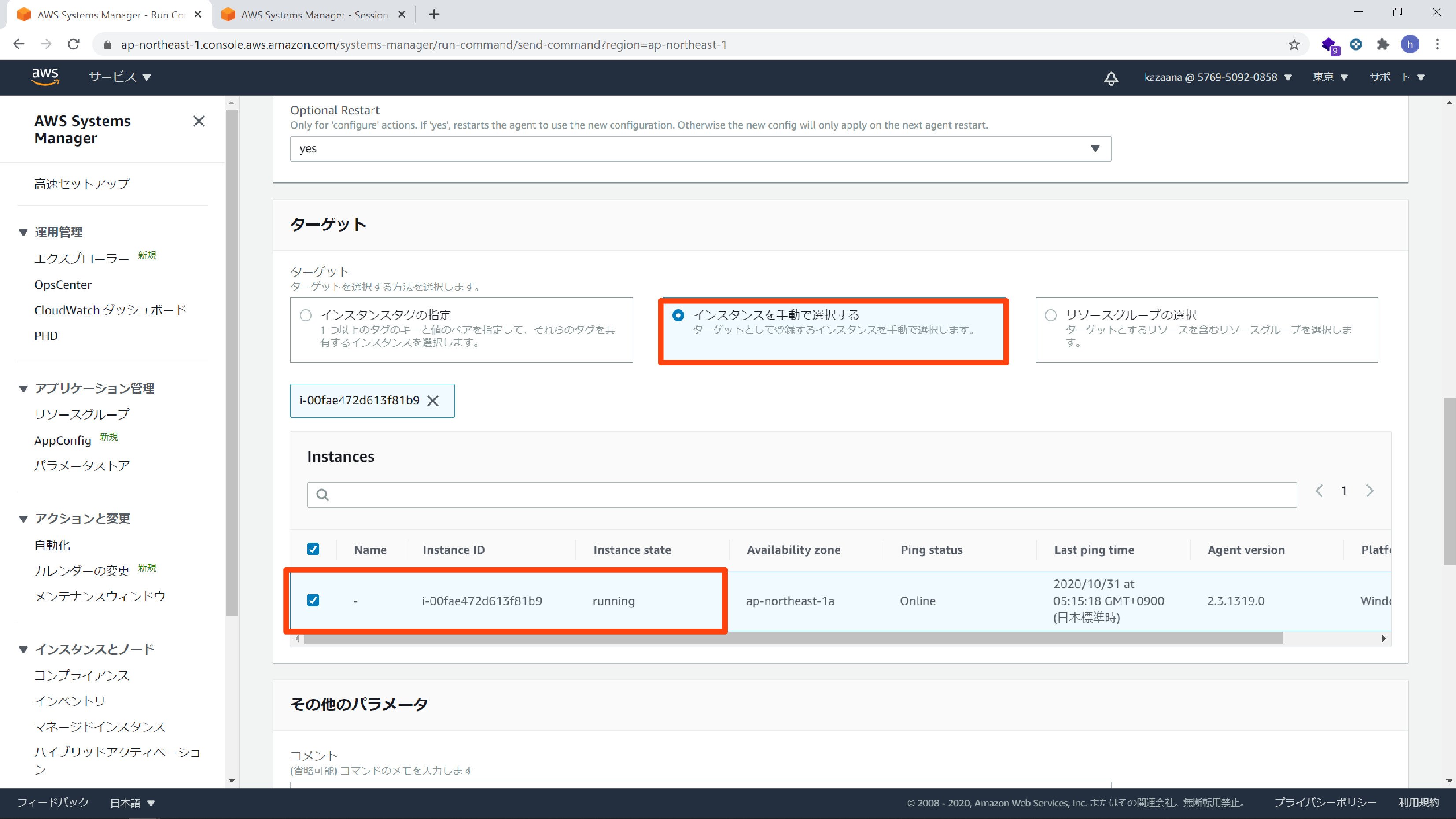Open the Chrome profile avatar
Image resolution: width=1456 pixels, height=819 pixels.
[x=1410, y=44]
